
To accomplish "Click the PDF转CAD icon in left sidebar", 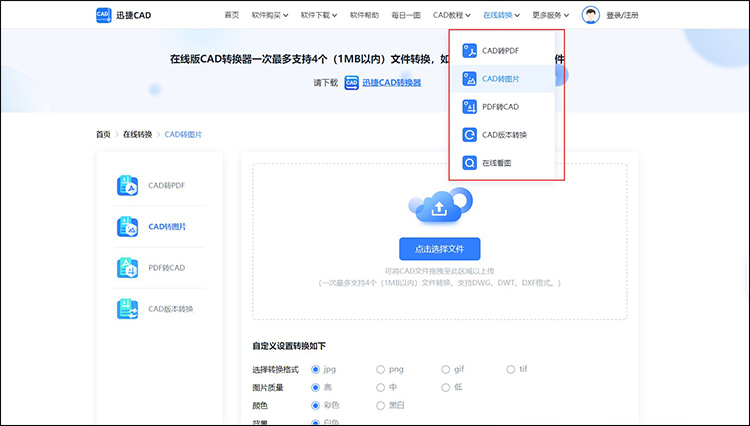I will point(127,268).
